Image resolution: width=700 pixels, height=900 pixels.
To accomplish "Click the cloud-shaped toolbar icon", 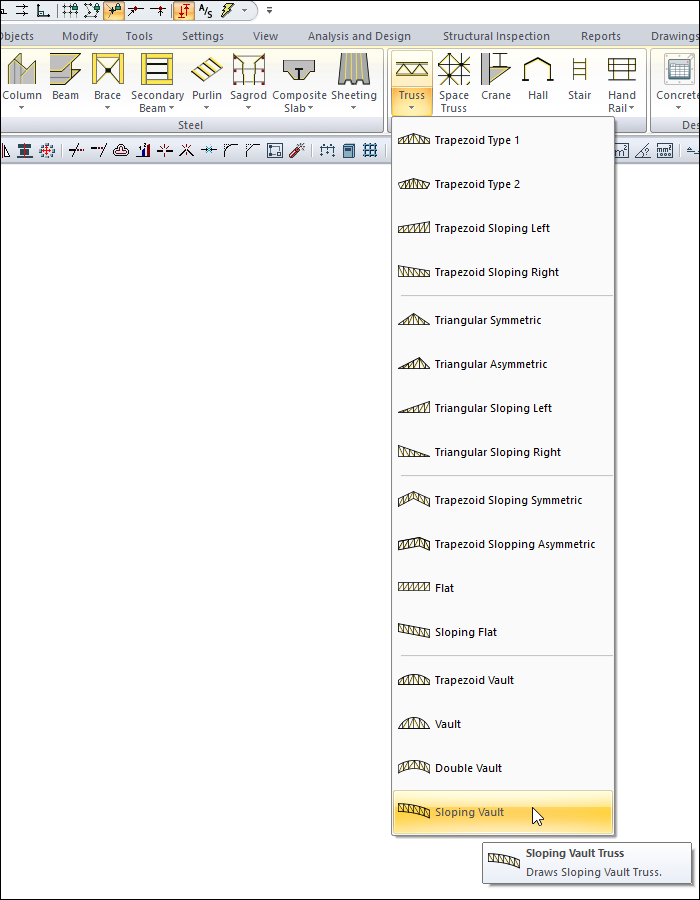I will [x=120, y=150].
